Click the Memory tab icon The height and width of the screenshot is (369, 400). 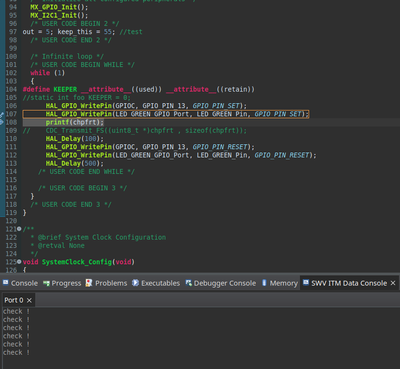(264, 283)
